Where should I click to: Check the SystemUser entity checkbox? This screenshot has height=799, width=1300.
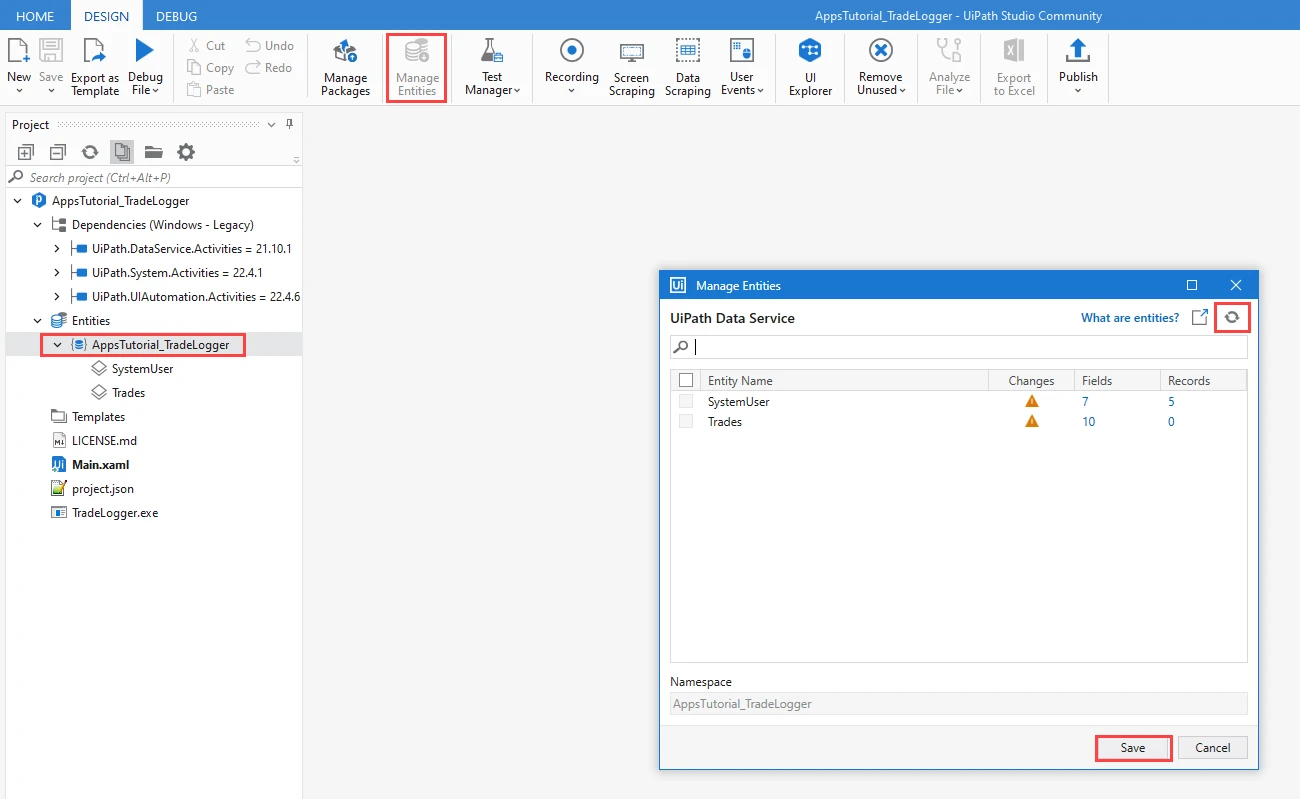point(686,401)
